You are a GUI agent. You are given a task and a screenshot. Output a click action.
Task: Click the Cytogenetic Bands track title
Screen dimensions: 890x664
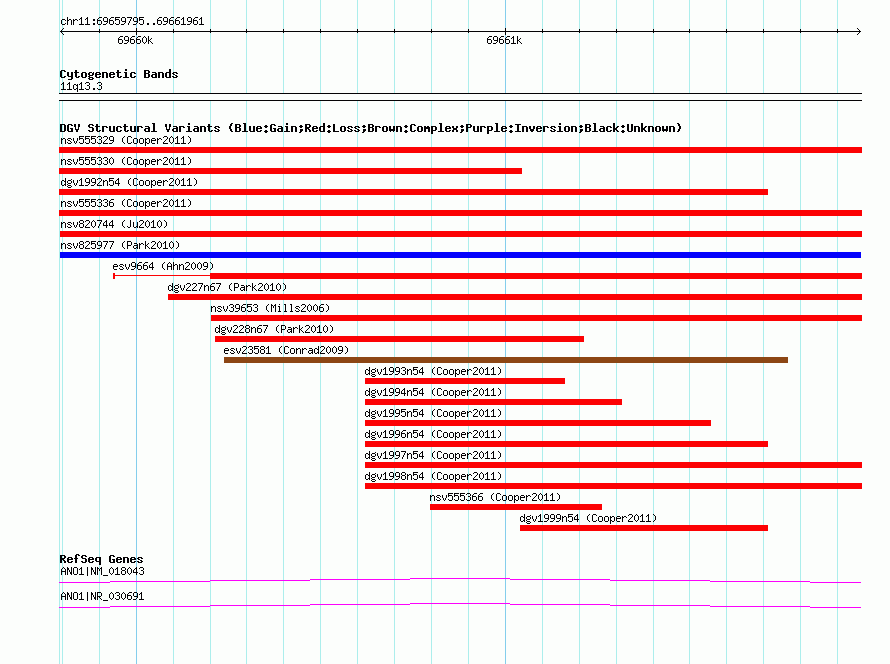(119, 74)
